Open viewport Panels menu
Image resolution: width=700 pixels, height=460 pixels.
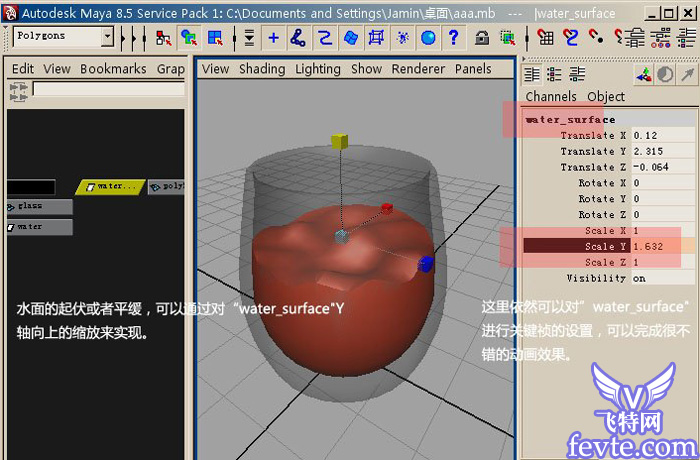tap(473, 69)
